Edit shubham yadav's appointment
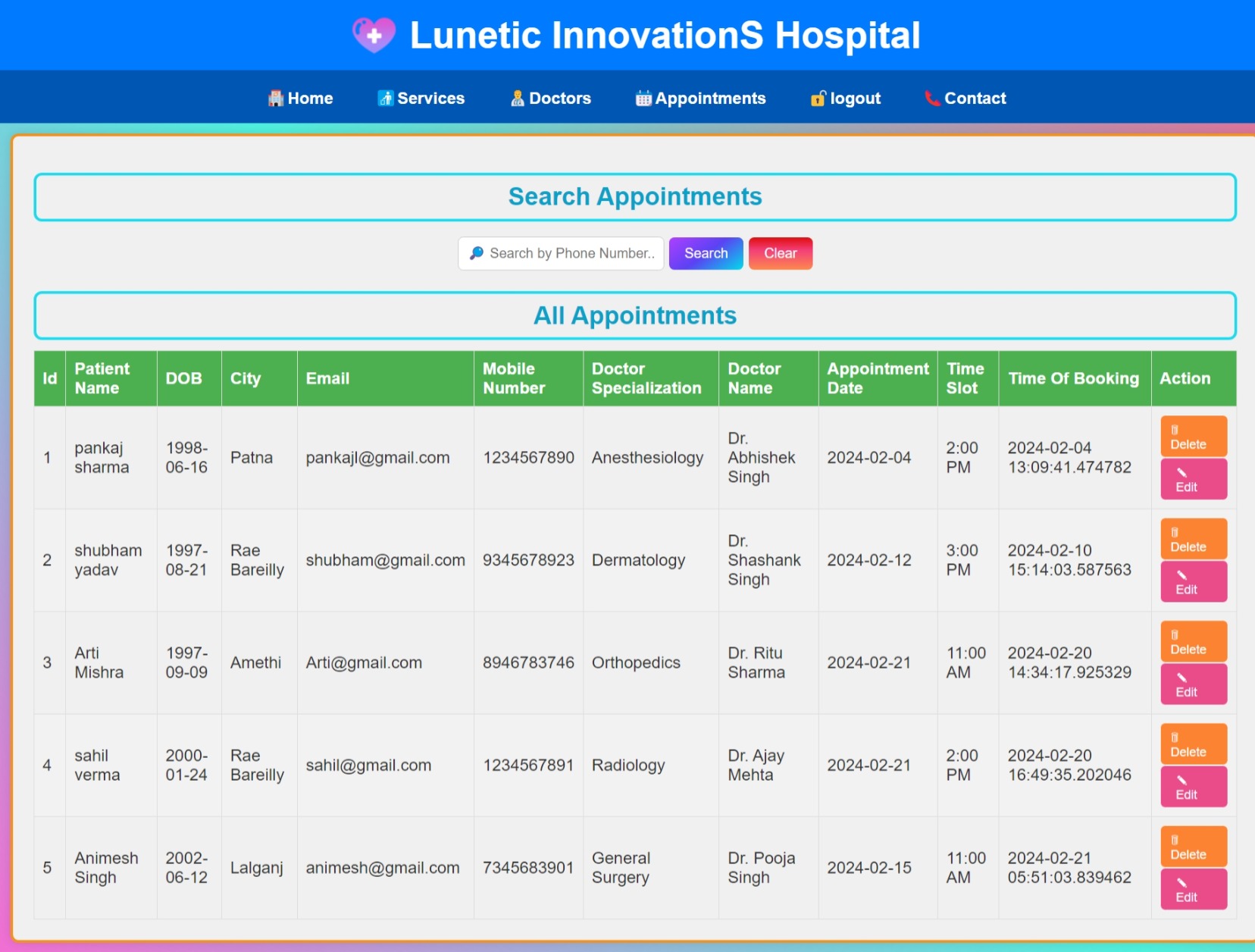 [1194, 581]
